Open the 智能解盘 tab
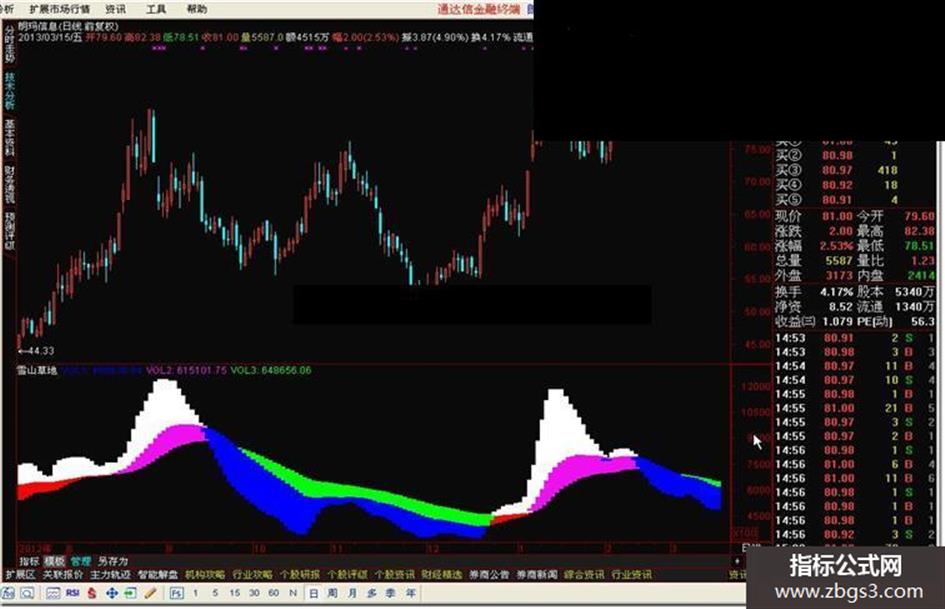 tap(158, 575)
